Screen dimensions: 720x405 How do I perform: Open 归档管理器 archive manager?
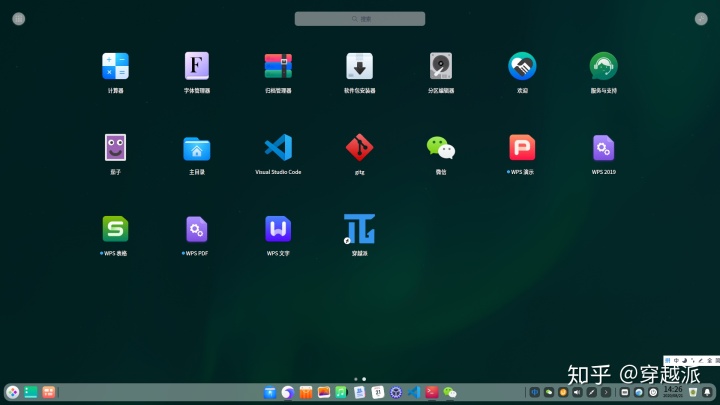(x=278, y=66)
